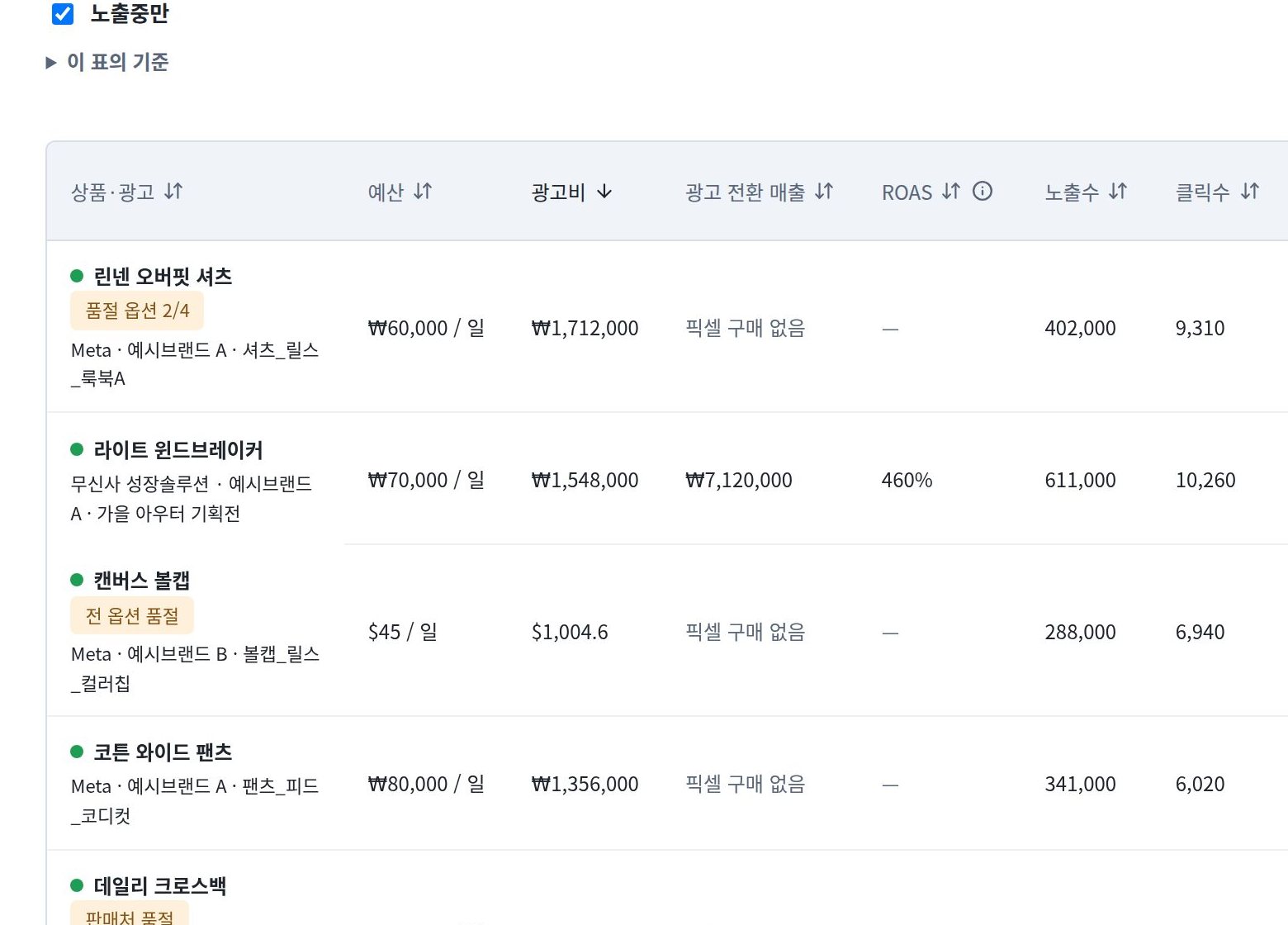Open the 코튼 와이드 팬츠 product

tap(163, 752)
